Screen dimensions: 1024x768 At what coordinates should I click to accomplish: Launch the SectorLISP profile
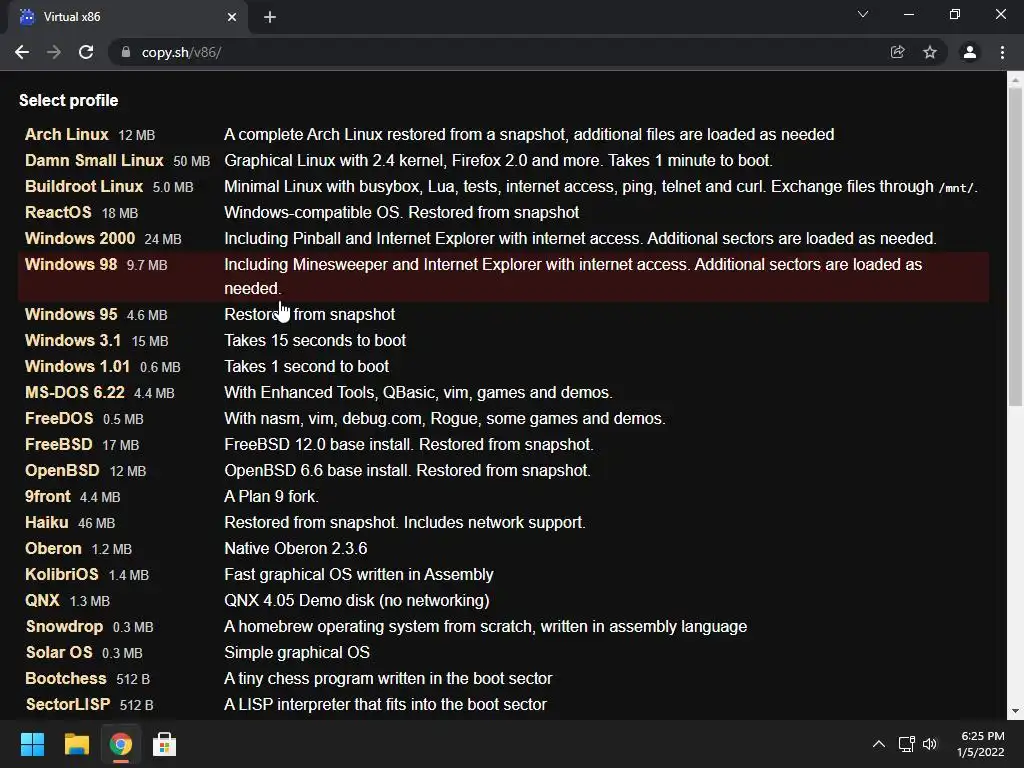pyautogui.click(x=67, y=705)
